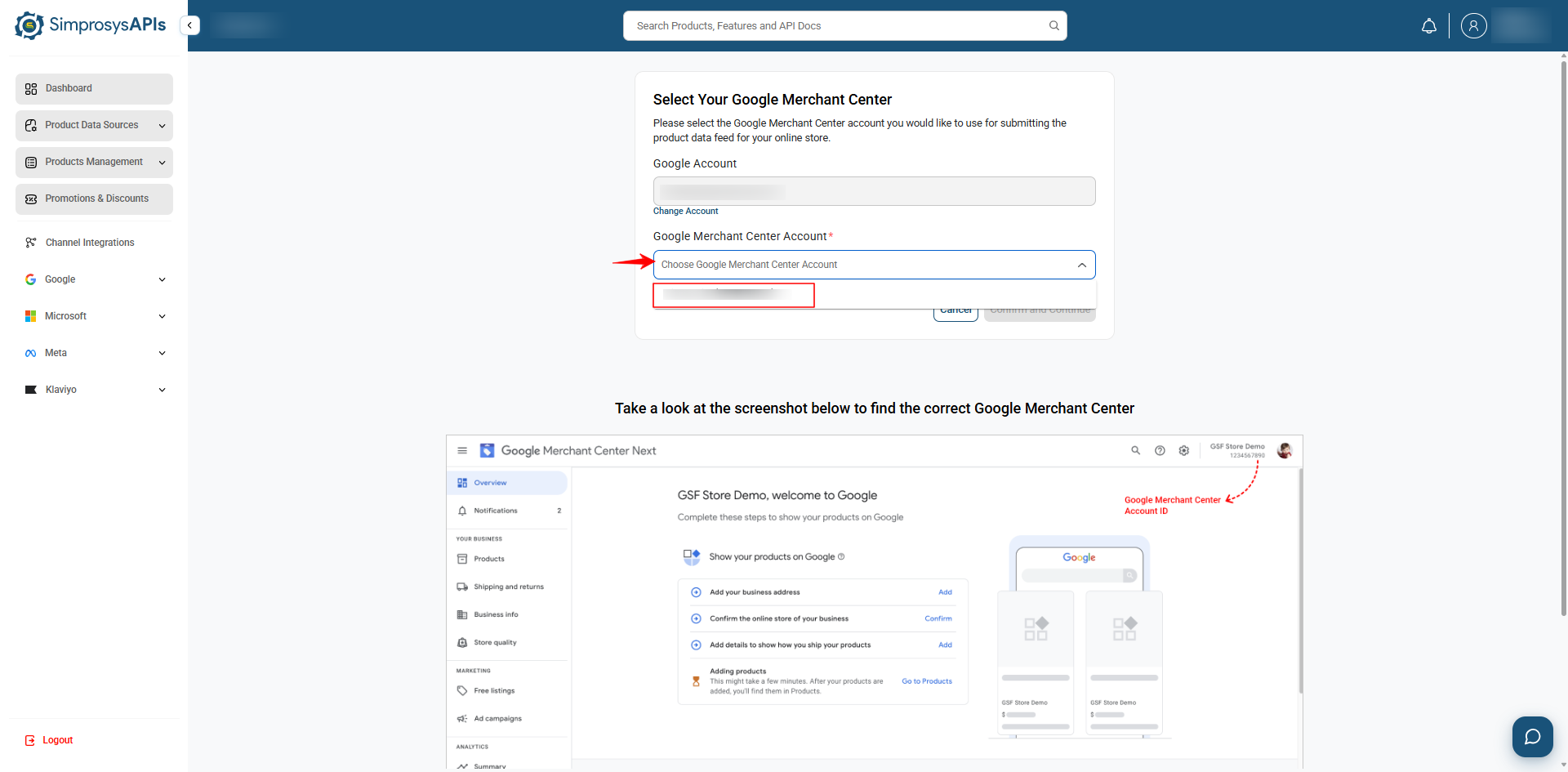Open the Dashboard menu item
This screenshot has width=1568, height=772.
[94, 89]
